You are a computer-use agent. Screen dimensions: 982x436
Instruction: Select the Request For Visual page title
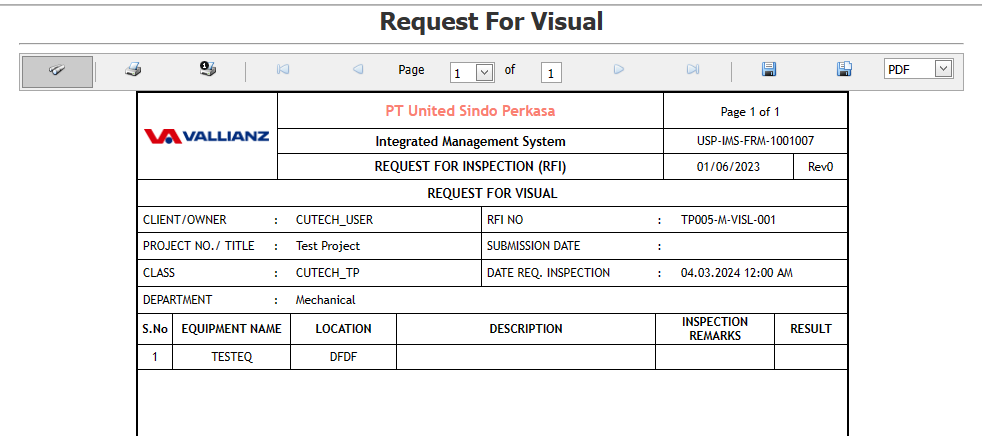(491, 21)
